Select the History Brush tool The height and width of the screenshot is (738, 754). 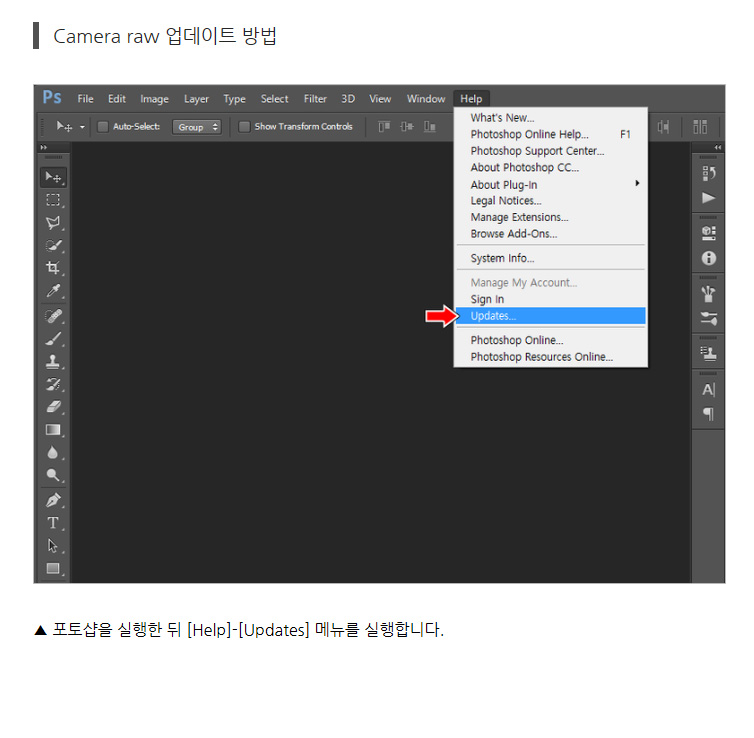coord(53,385)
